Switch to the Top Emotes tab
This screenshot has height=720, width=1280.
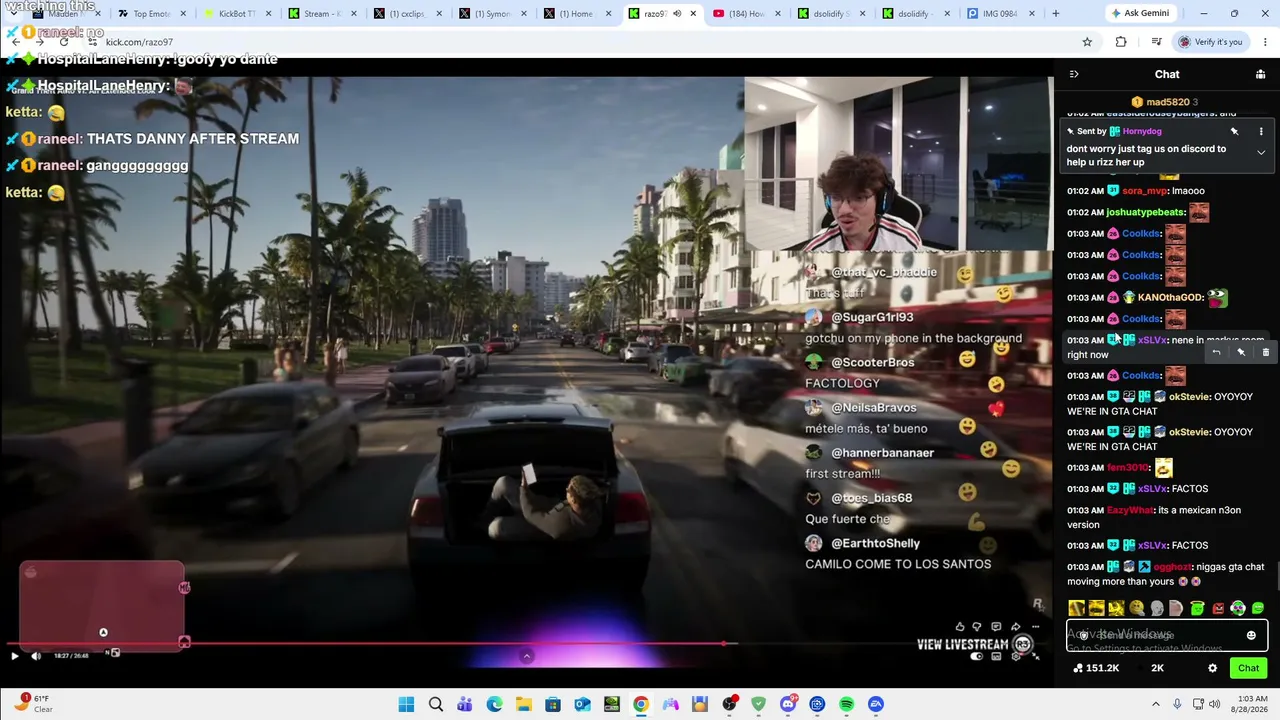pyautogui.click(x=152, y=14)
